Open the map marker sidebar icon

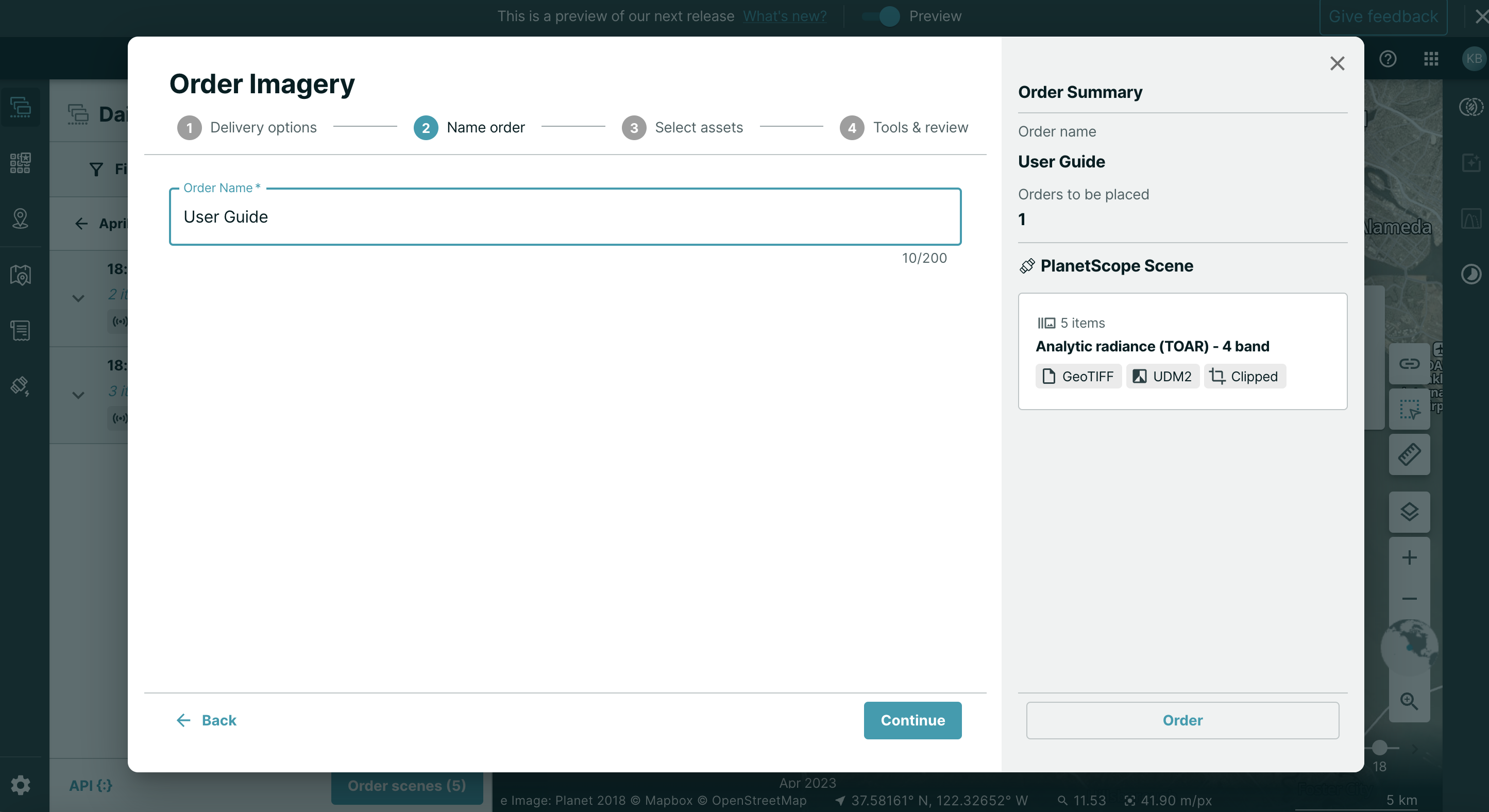click(20, 275)
